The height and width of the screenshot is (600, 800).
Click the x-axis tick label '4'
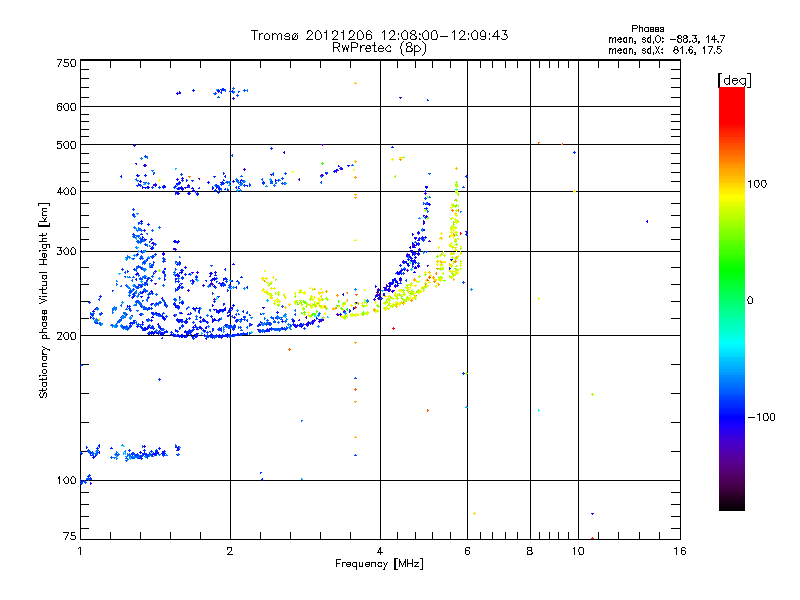(x=380, y=551)
